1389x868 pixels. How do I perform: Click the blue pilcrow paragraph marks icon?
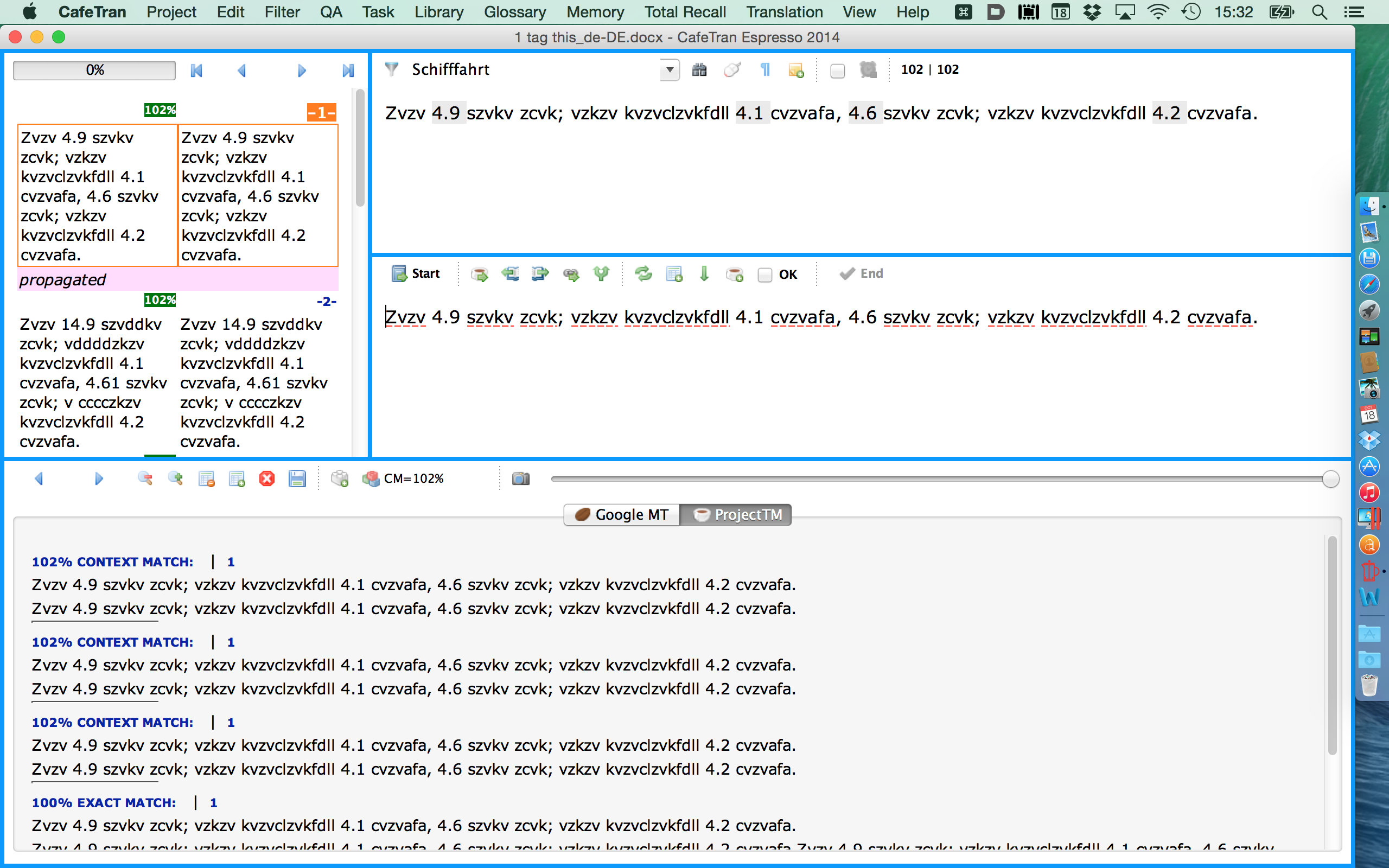coord(764,70)
